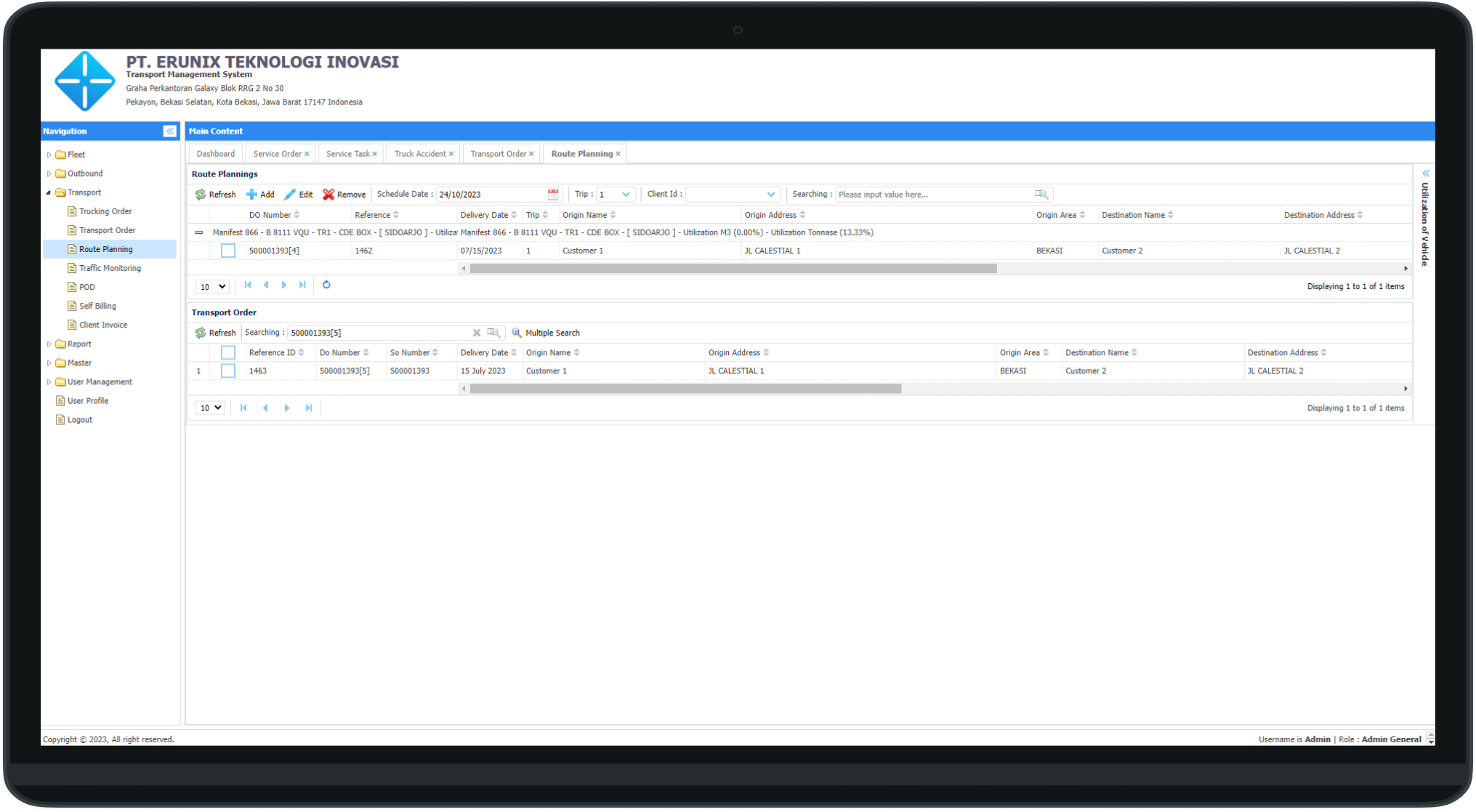Open Transport Order in navigation tree
1476x812 pixels.
pos(107,230)
